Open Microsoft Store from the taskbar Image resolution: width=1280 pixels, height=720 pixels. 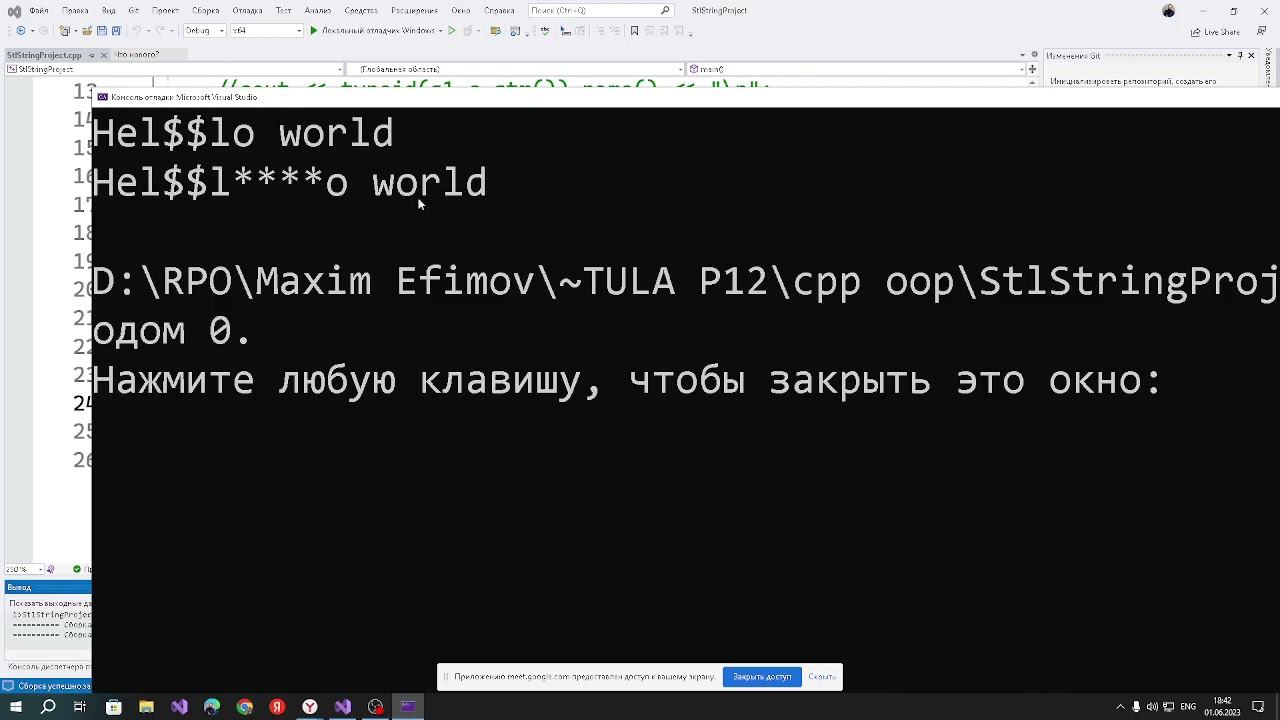coord(113,707)
